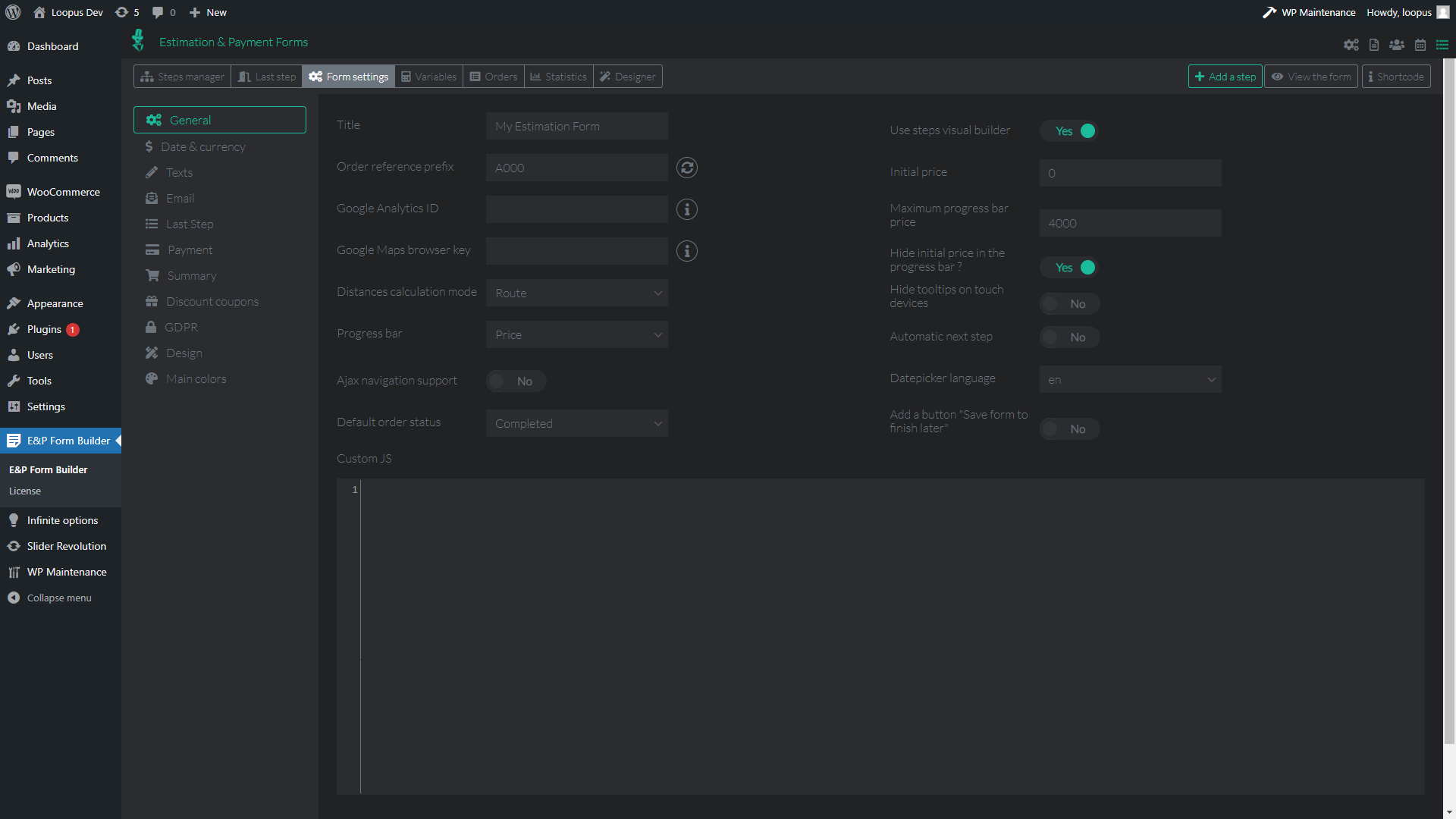Screen dimensions: 1456x819
Task: Click the info icon next to Google Analytics ID
Action: coord(687,209)
